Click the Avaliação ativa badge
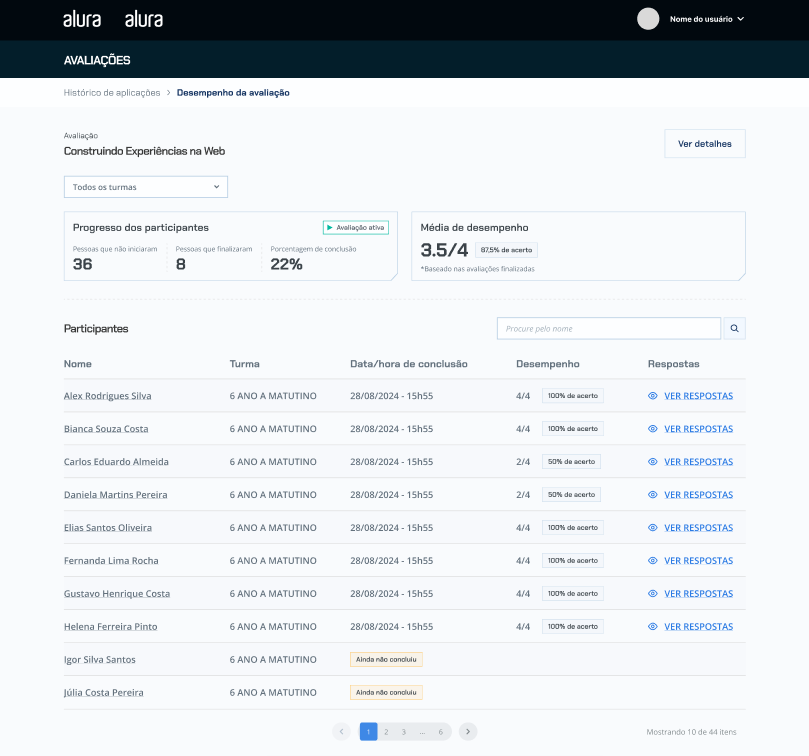809x756 pixels. 356,228
